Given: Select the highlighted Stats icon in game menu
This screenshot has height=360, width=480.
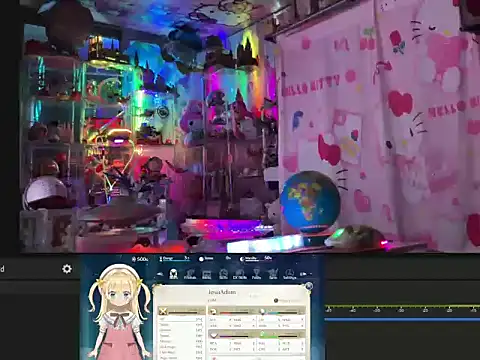Looking at the screenshot, I should (x=173, y=274).
